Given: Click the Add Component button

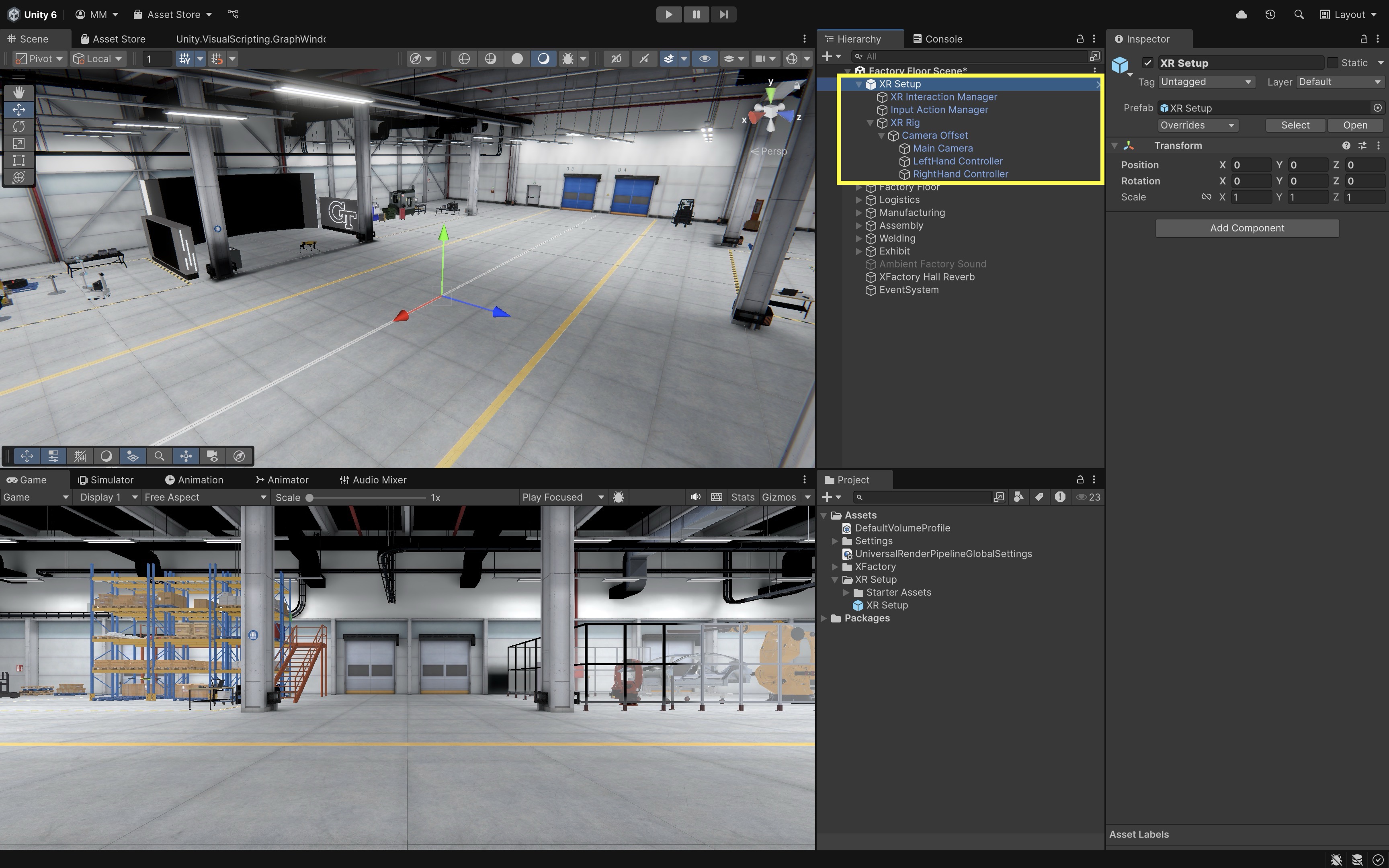Looking at the screenshot, I should point(1247,228).
